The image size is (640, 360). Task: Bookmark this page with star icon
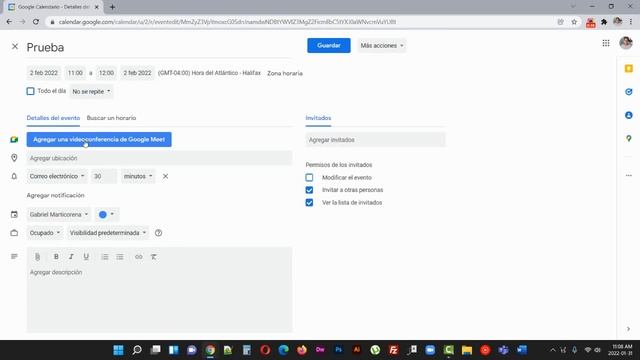574,22
